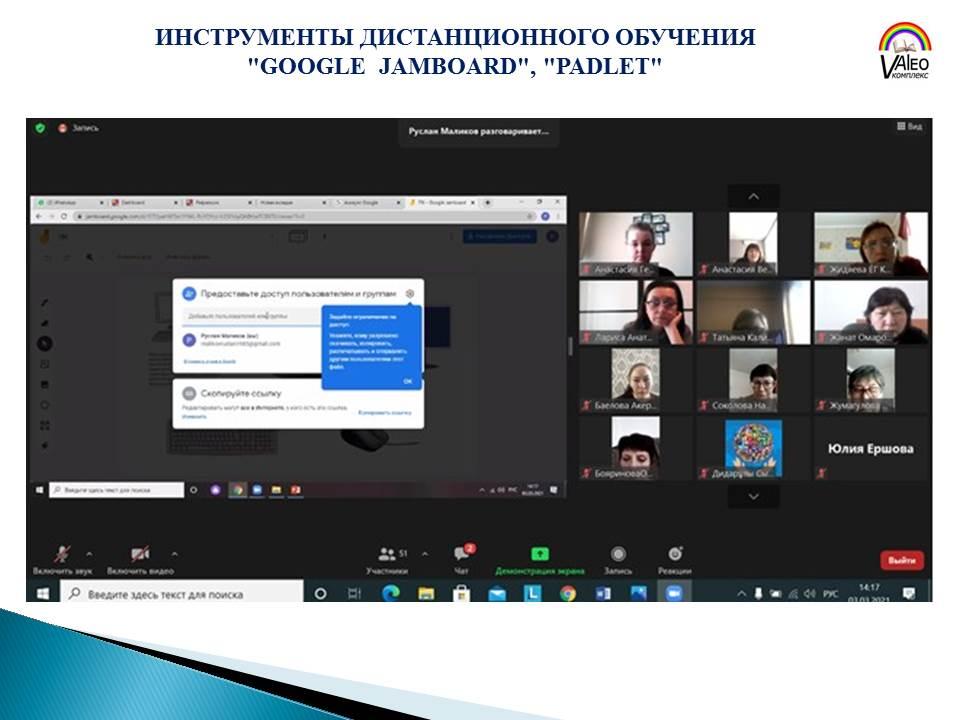Switch input language via РУС indicator
The width and height of the screenshot is (960, 720).
pos(830,593)
